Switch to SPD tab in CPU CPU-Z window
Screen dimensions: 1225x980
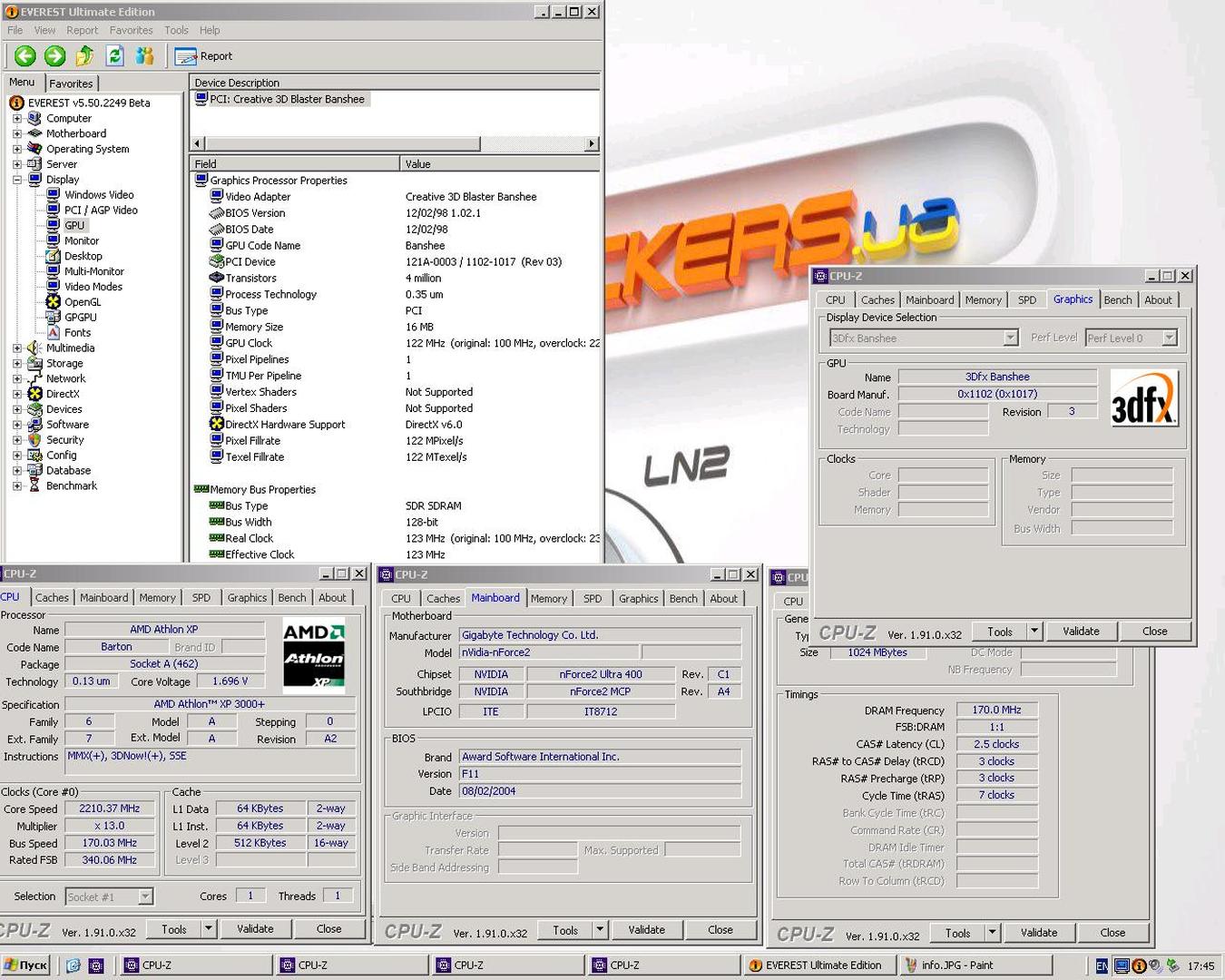pyautogui.click(x=201, y=598)
